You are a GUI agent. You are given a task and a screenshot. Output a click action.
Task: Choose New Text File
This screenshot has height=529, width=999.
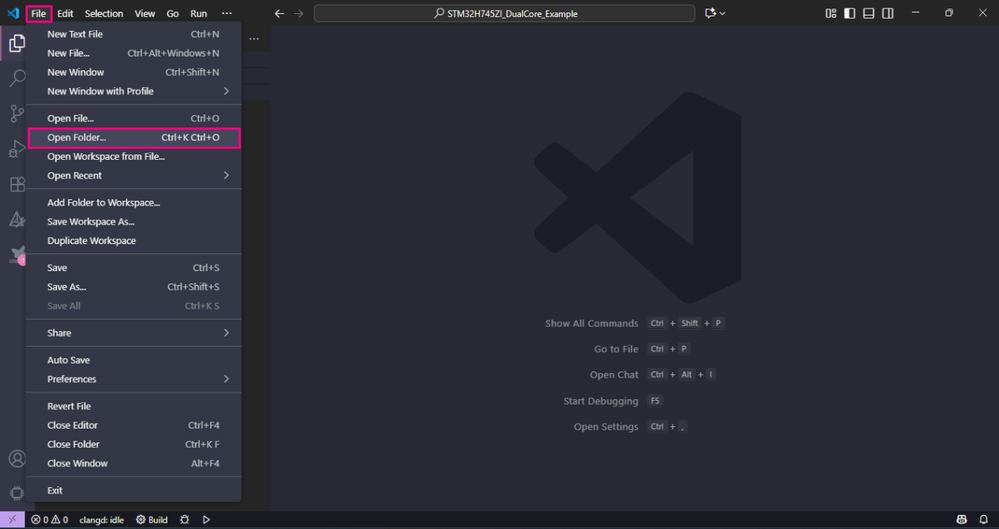point(133,34)
